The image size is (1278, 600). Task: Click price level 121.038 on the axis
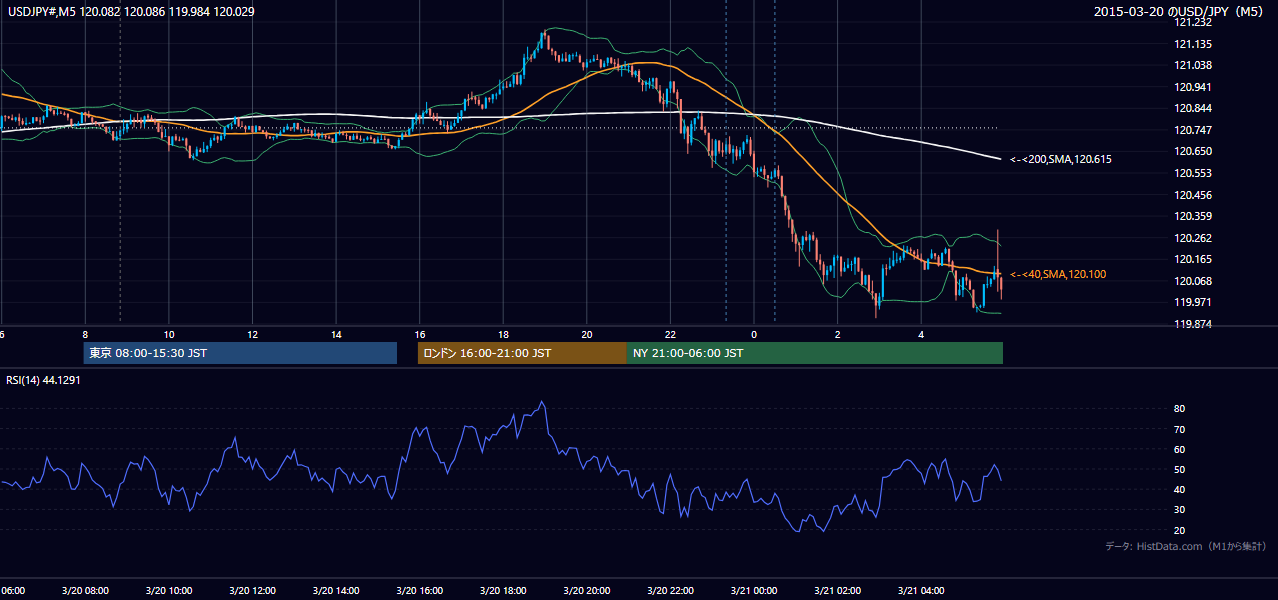(1193, 65)
